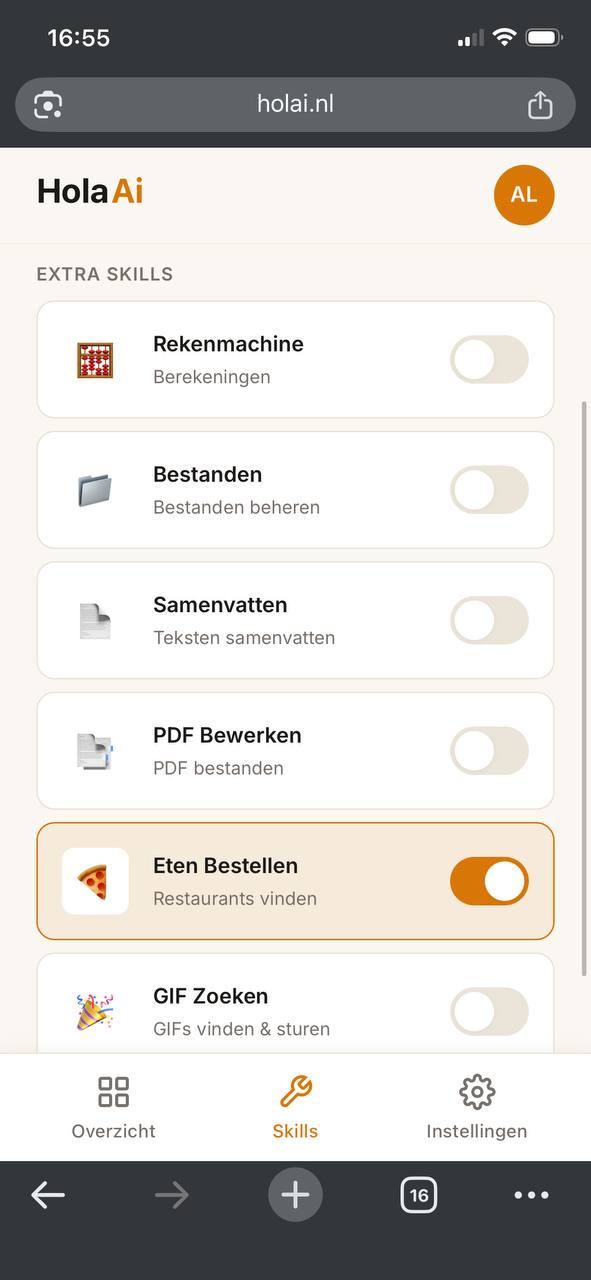Image resolution: width=591 pixels, height=1280 pixels.
Task: Open the AL profile avatar
Action: (524, 195)
